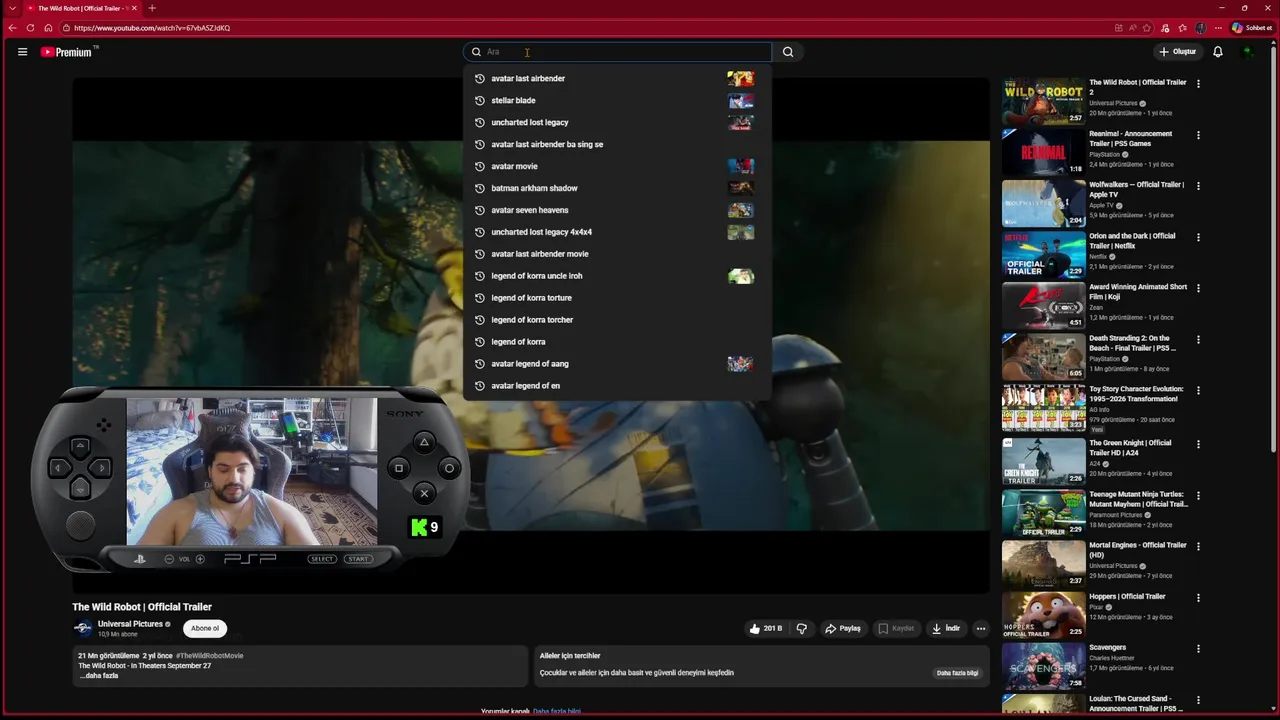
Task: Click Daha fazla bilgi button
Action: point(957,673)
